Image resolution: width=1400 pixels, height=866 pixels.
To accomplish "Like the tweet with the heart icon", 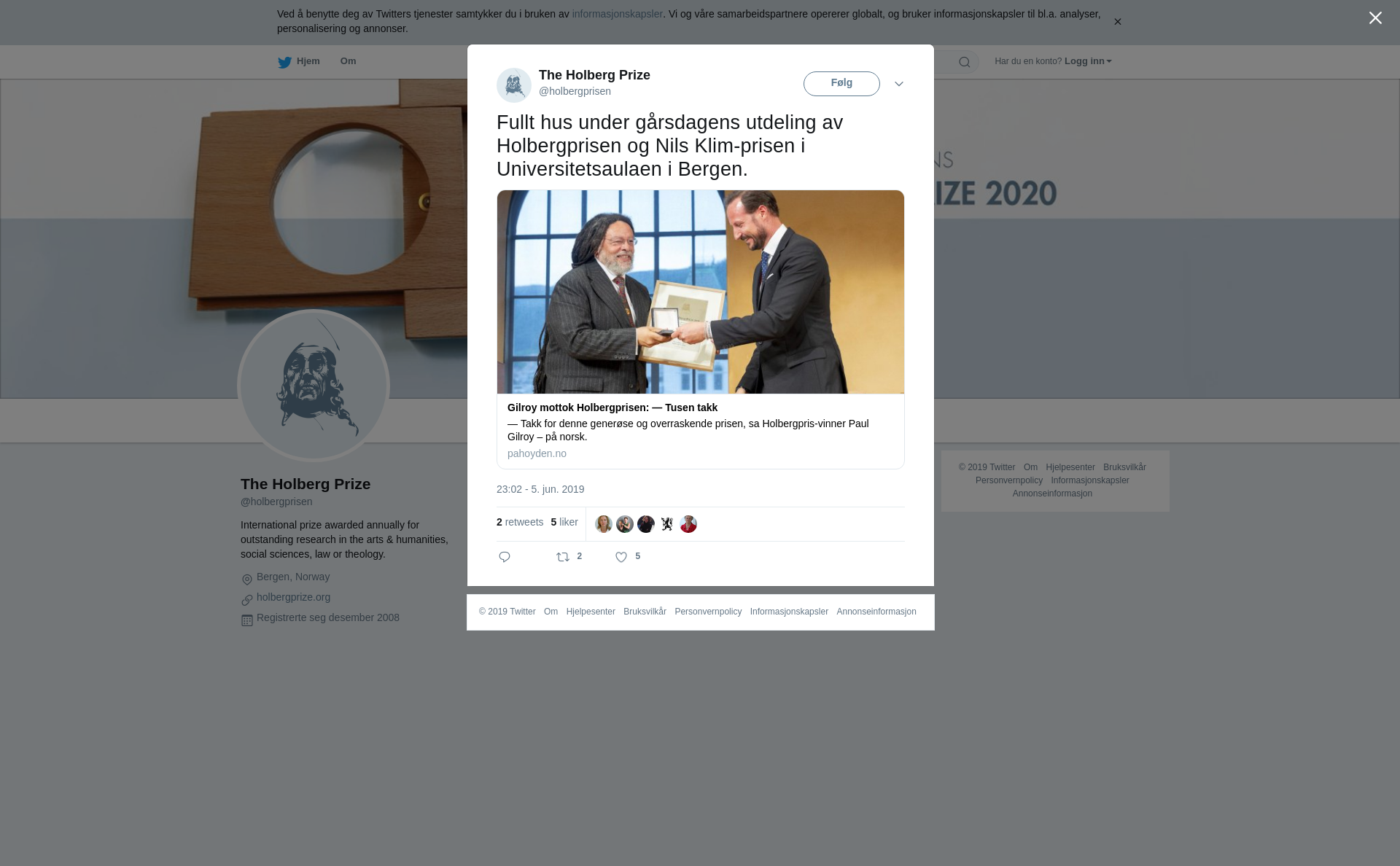I will [x=621, y=557].
